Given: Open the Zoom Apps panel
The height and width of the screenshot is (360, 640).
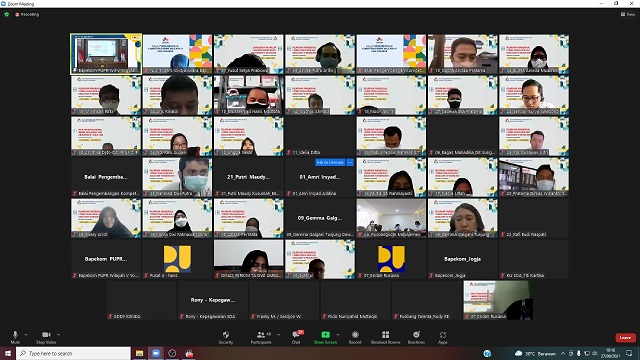Looking at the screenshot, I should [x=443, y=337].
